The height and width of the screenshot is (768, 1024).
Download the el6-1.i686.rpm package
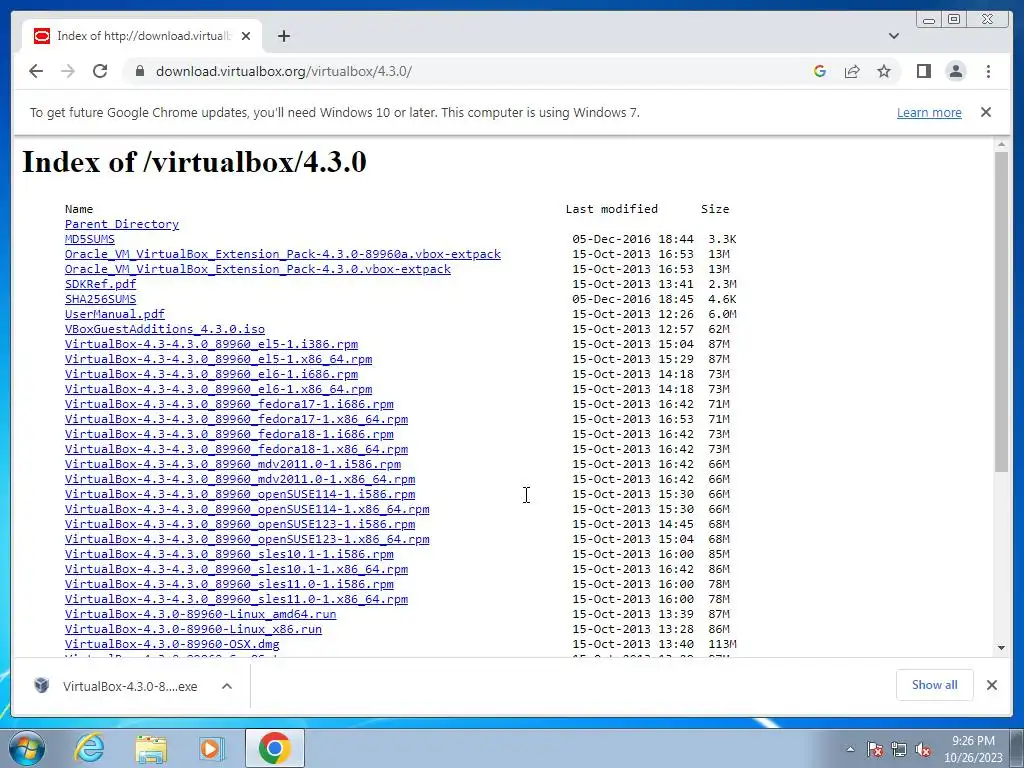tap(211, 374)
